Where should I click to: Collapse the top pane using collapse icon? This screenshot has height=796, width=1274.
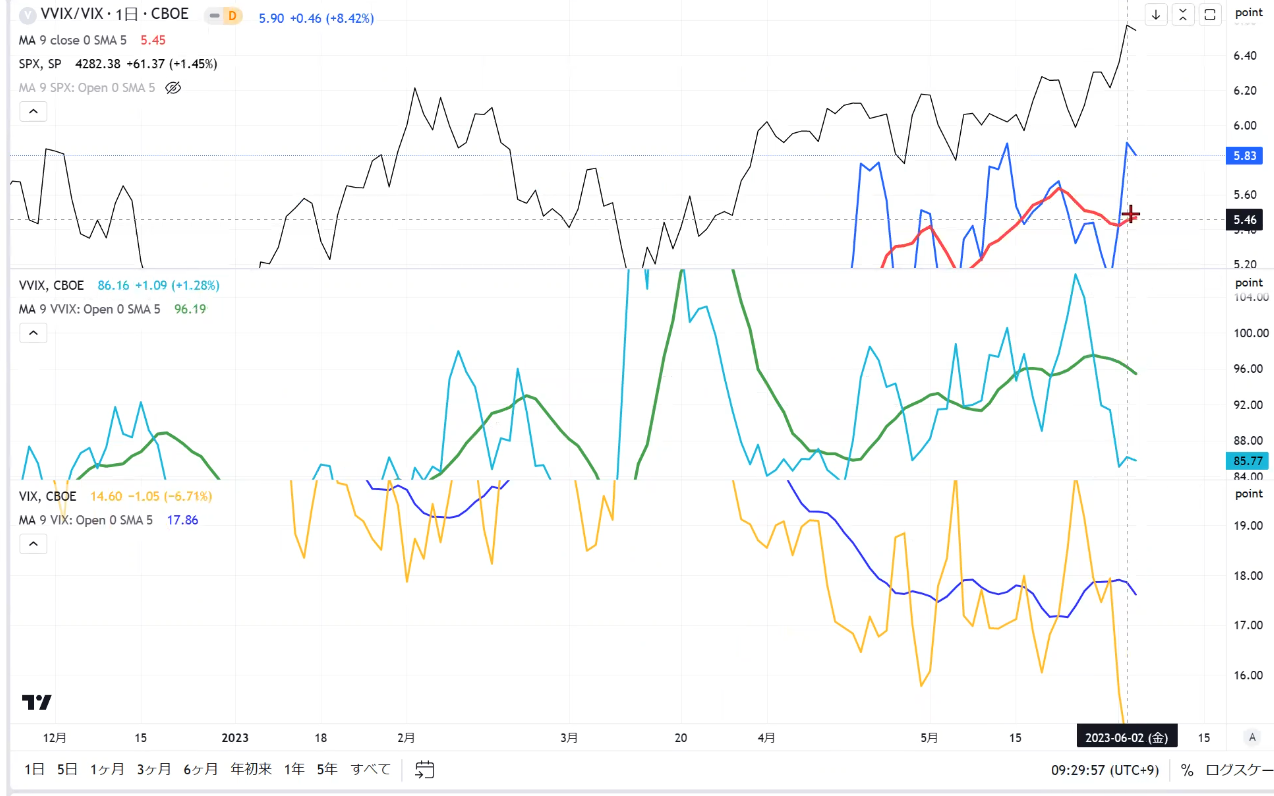(1183, 14)
